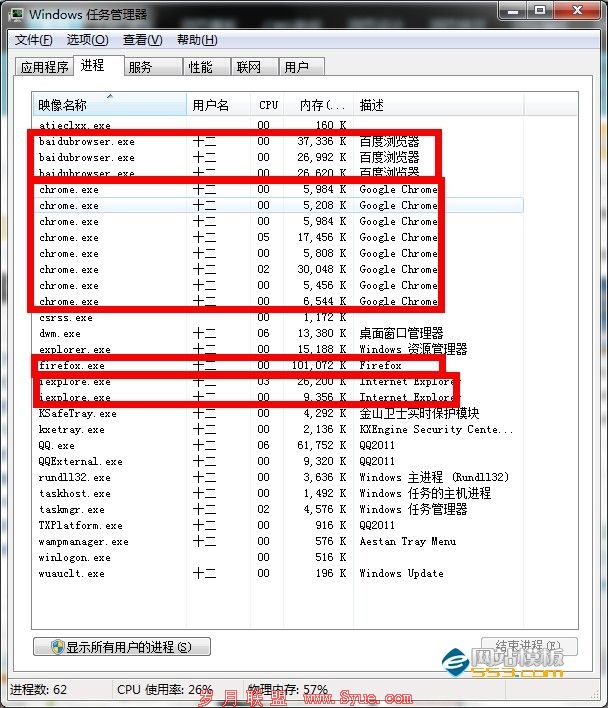Click the 桌面窗口管理器 description

click(401, 334)
